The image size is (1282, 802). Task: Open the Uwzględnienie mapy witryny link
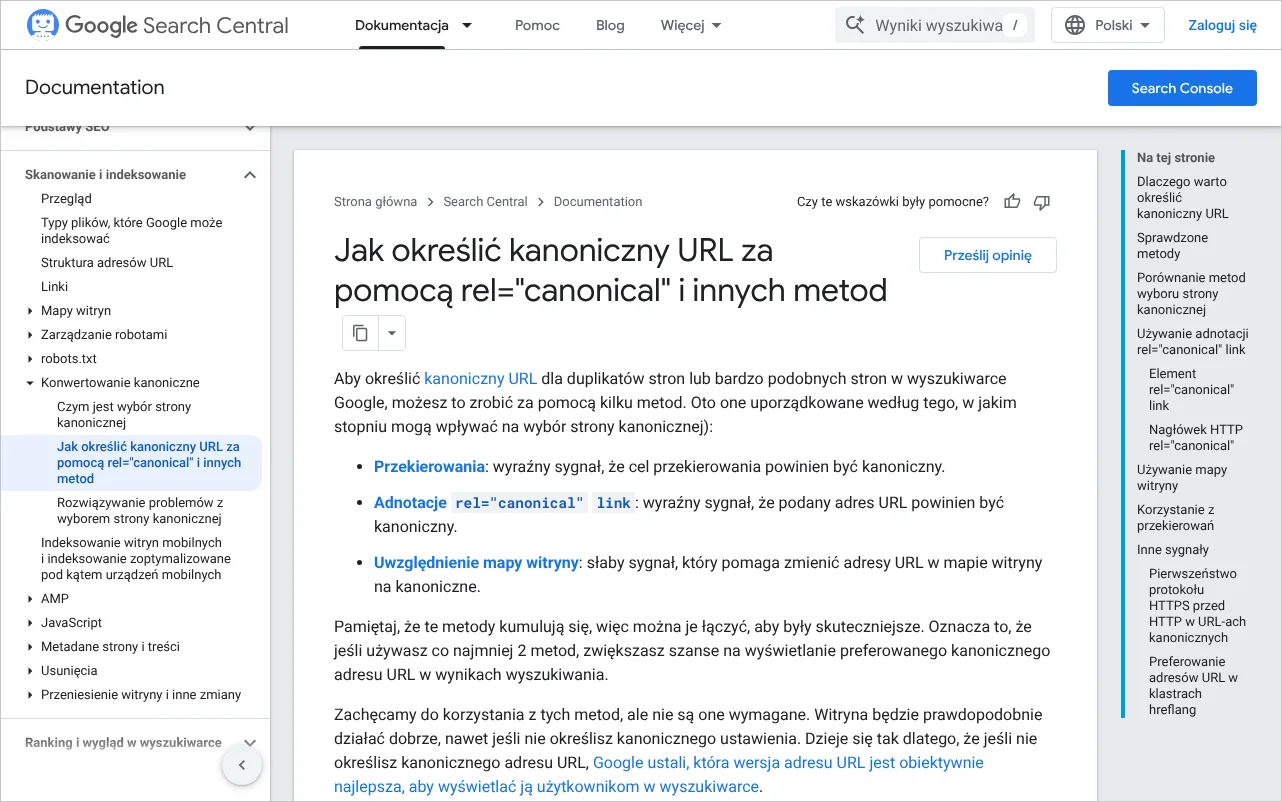(476, 562)
